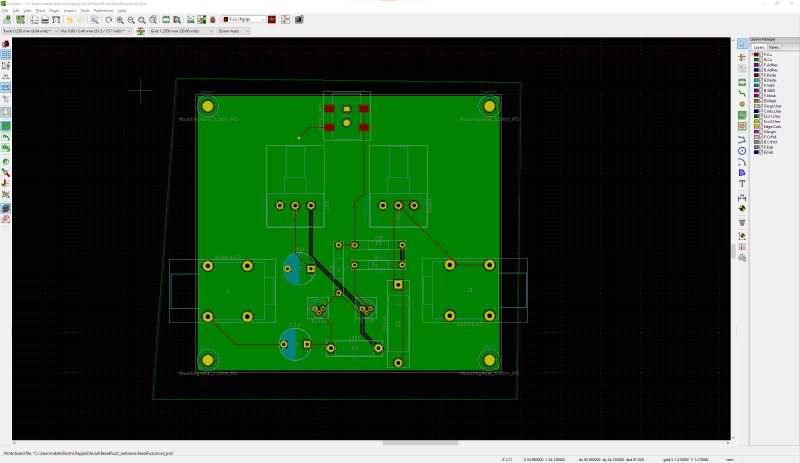This screenshot has height=463, width=800.
Task: Refresh the view with redraw icon
Action: click(x=109, y=19)
